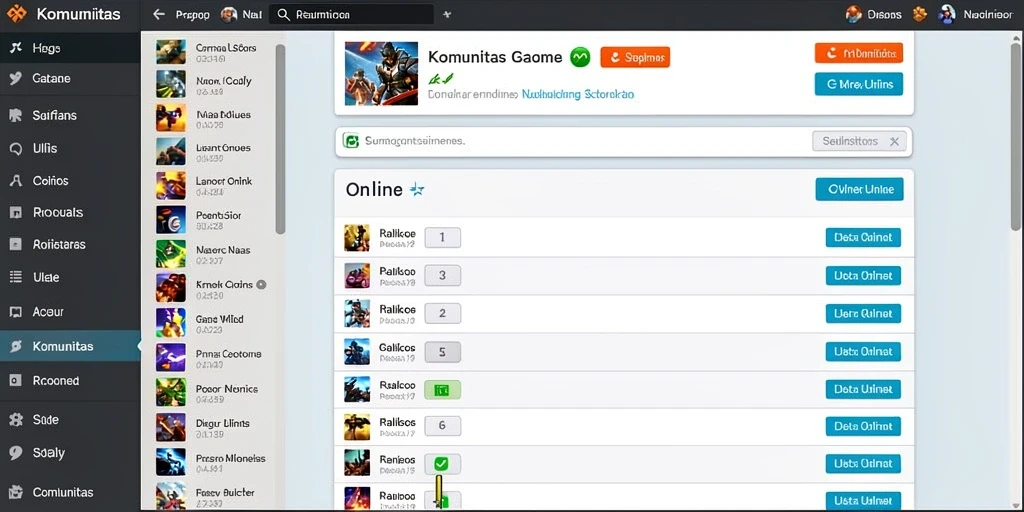
Task: Click the blue button in row numbered 1
Action: 863,238
